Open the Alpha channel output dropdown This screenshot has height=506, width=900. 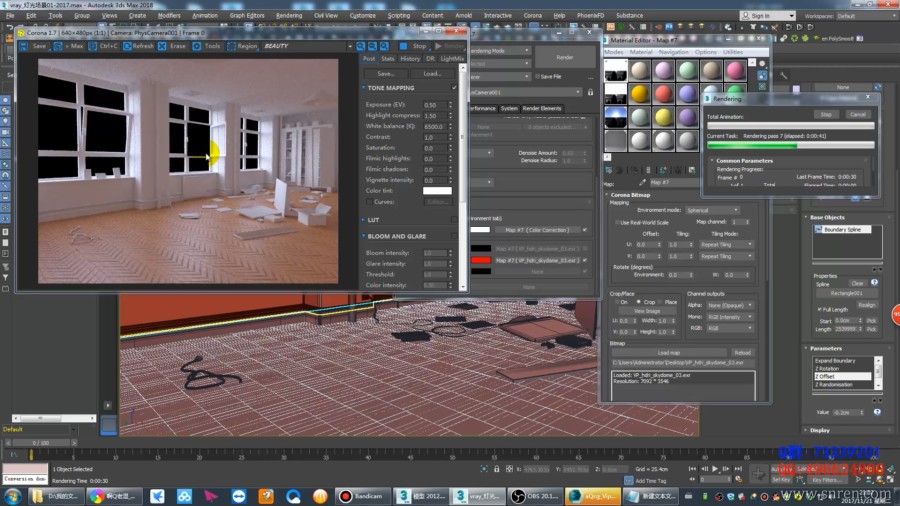[x=730, y=305]
